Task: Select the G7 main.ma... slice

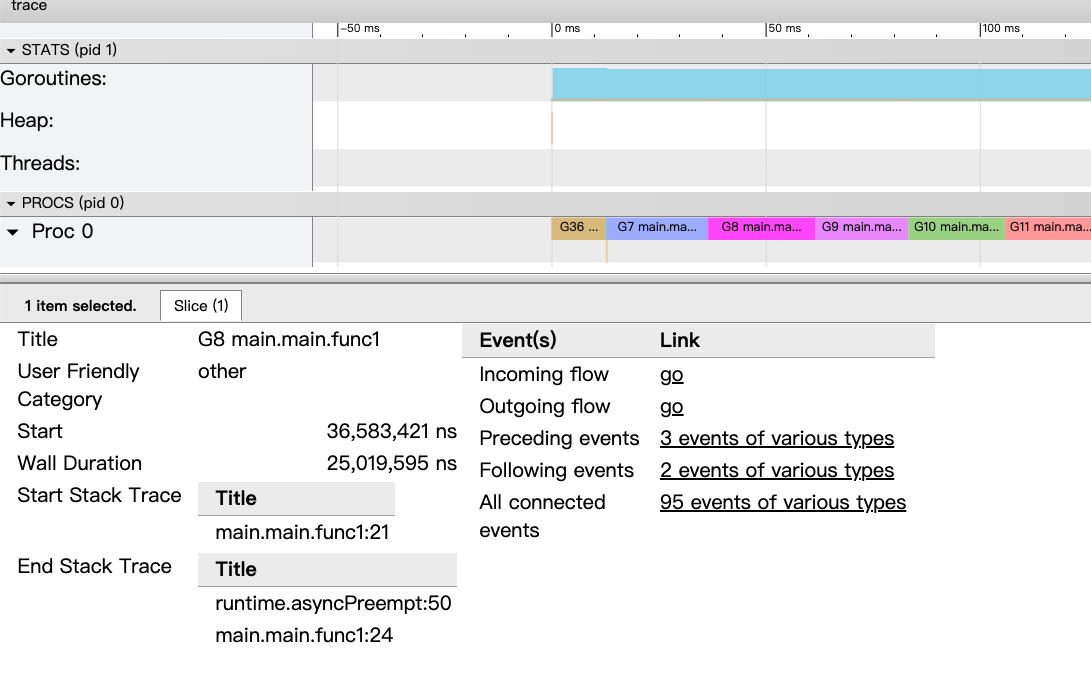Action: click(657, 228)
